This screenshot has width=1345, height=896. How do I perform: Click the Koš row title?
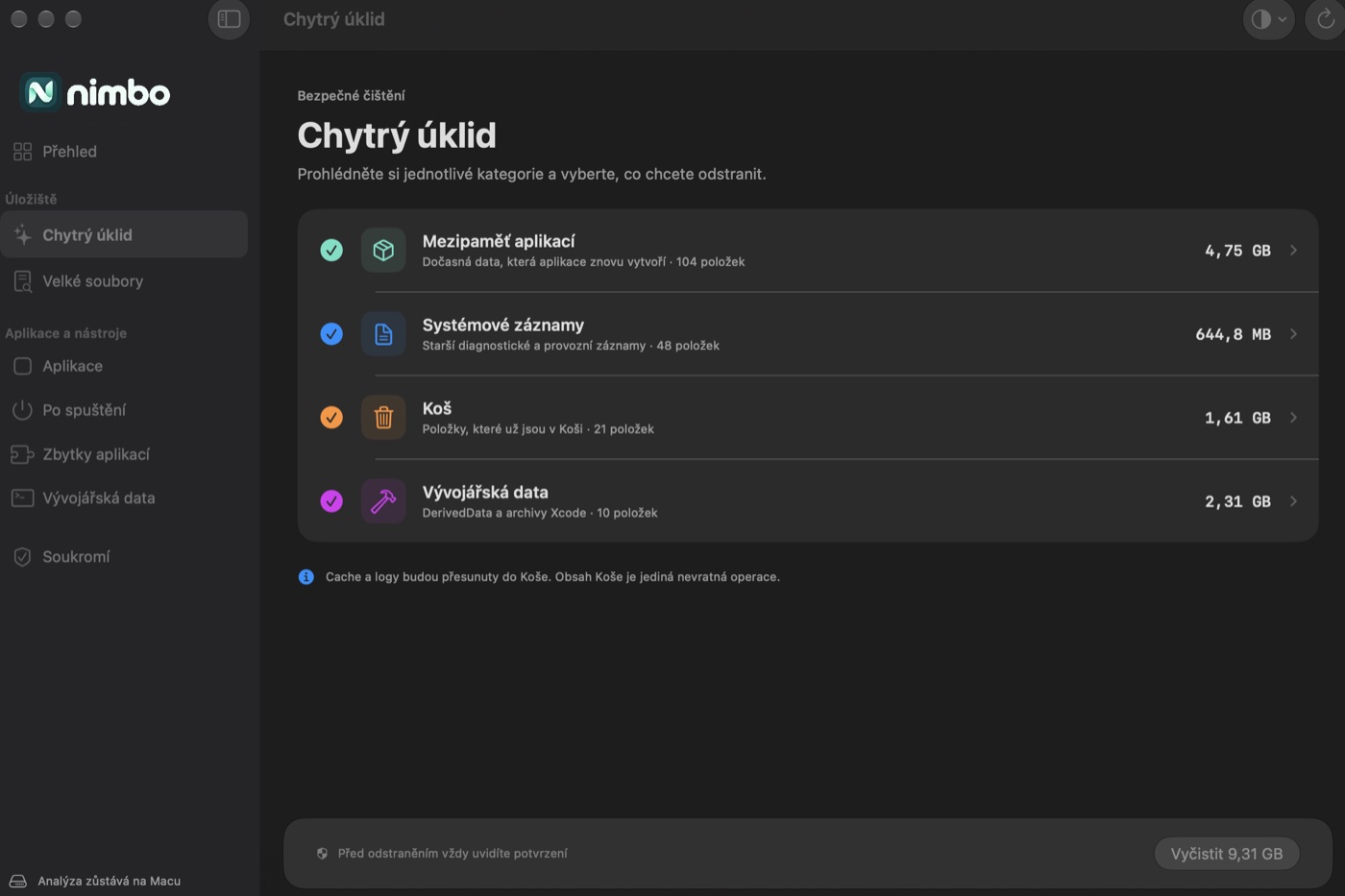[x=437, y=408]
